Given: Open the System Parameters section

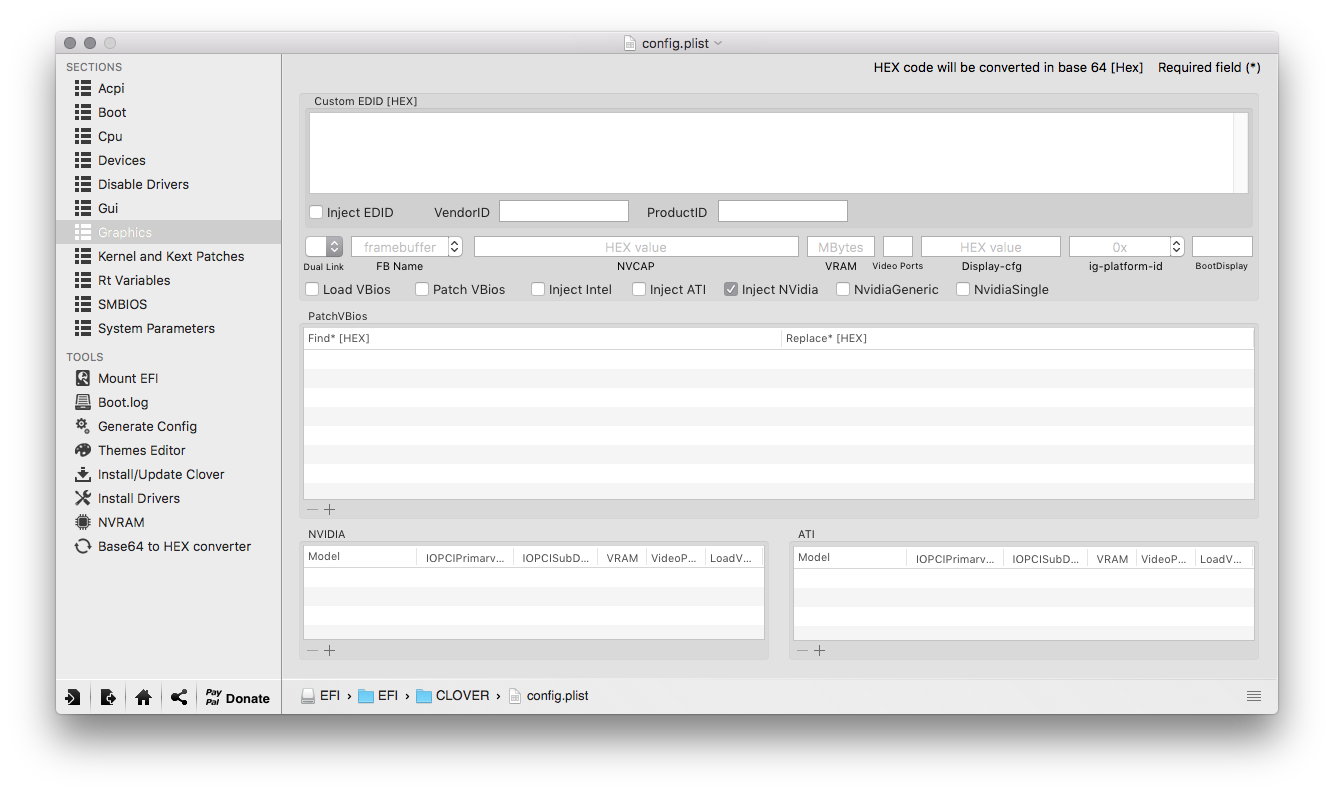Looking at the screenshot, I should 168,328.
